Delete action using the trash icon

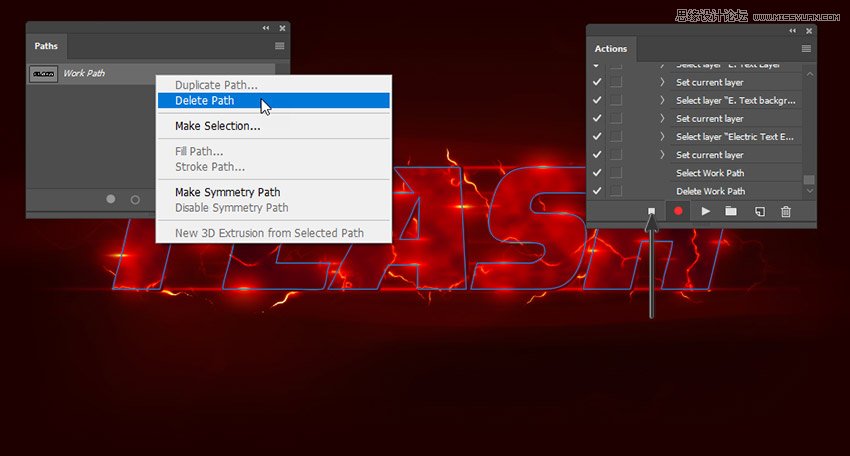(786, 211)
